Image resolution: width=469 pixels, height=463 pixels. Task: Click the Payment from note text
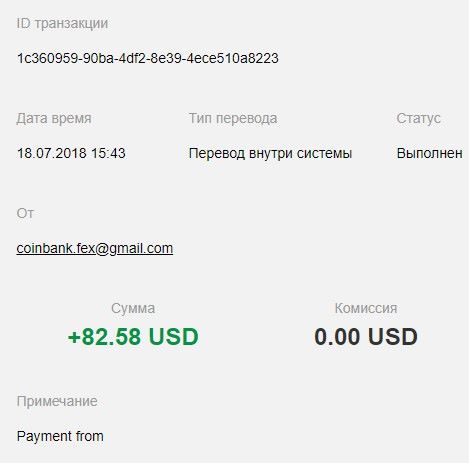click(60, 436)
